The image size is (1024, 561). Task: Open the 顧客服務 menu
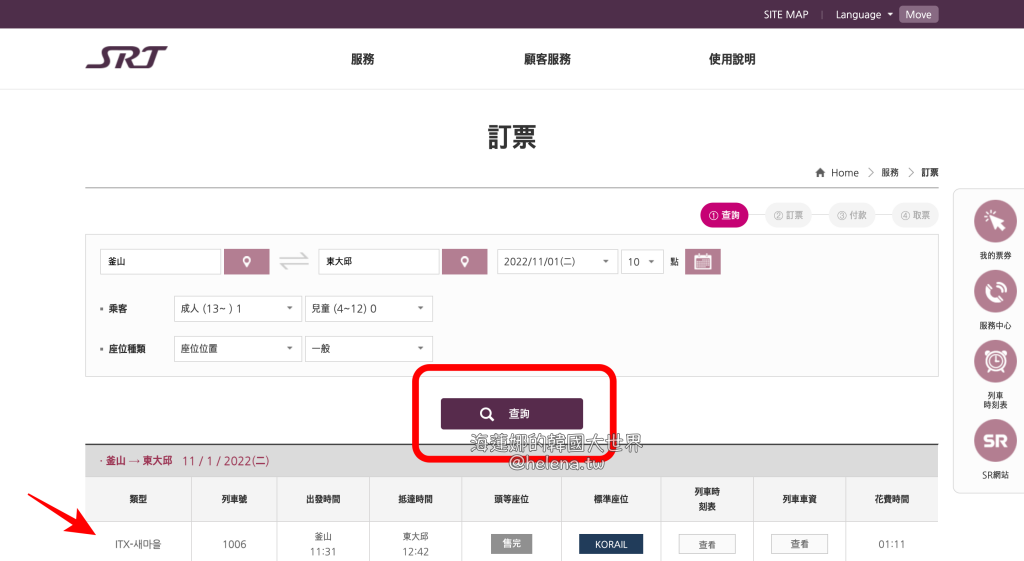tap(547, 59)
